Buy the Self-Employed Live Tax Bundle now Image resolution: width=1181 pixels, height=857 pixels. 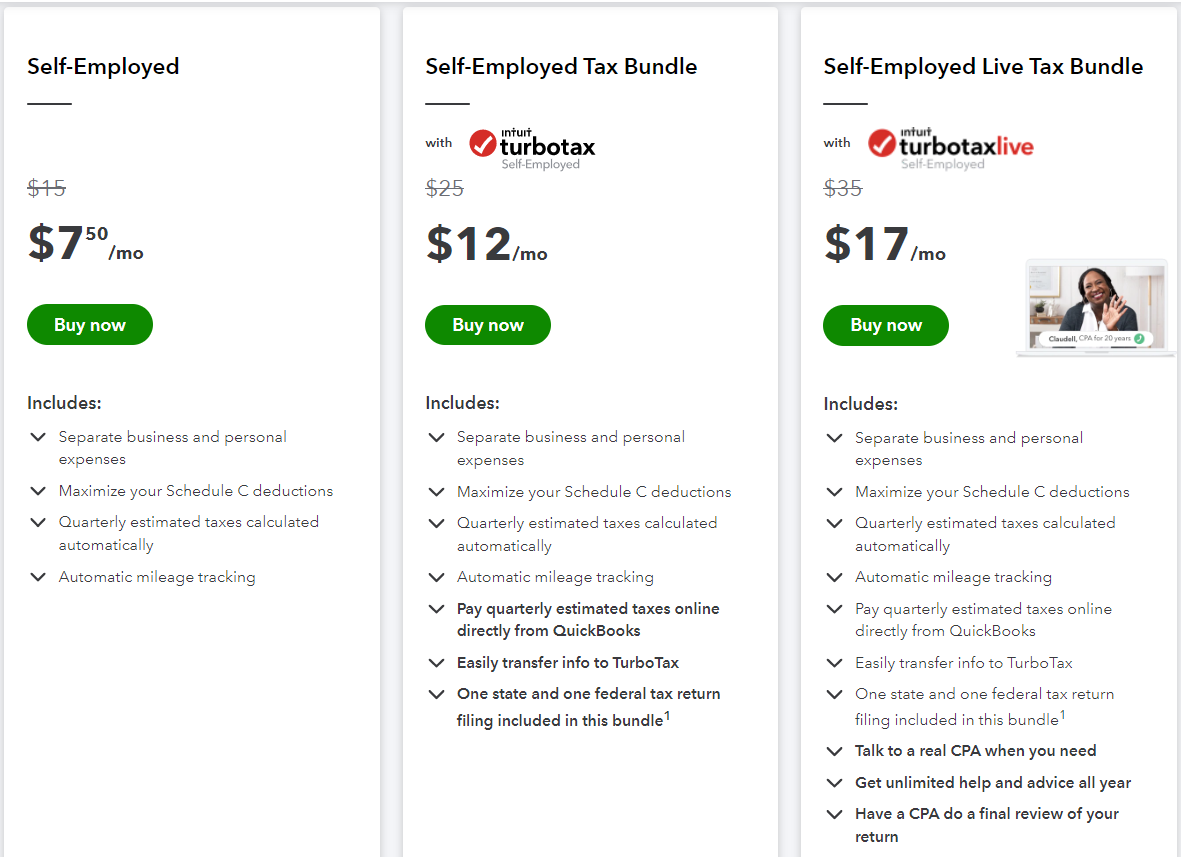pos(886,325)
